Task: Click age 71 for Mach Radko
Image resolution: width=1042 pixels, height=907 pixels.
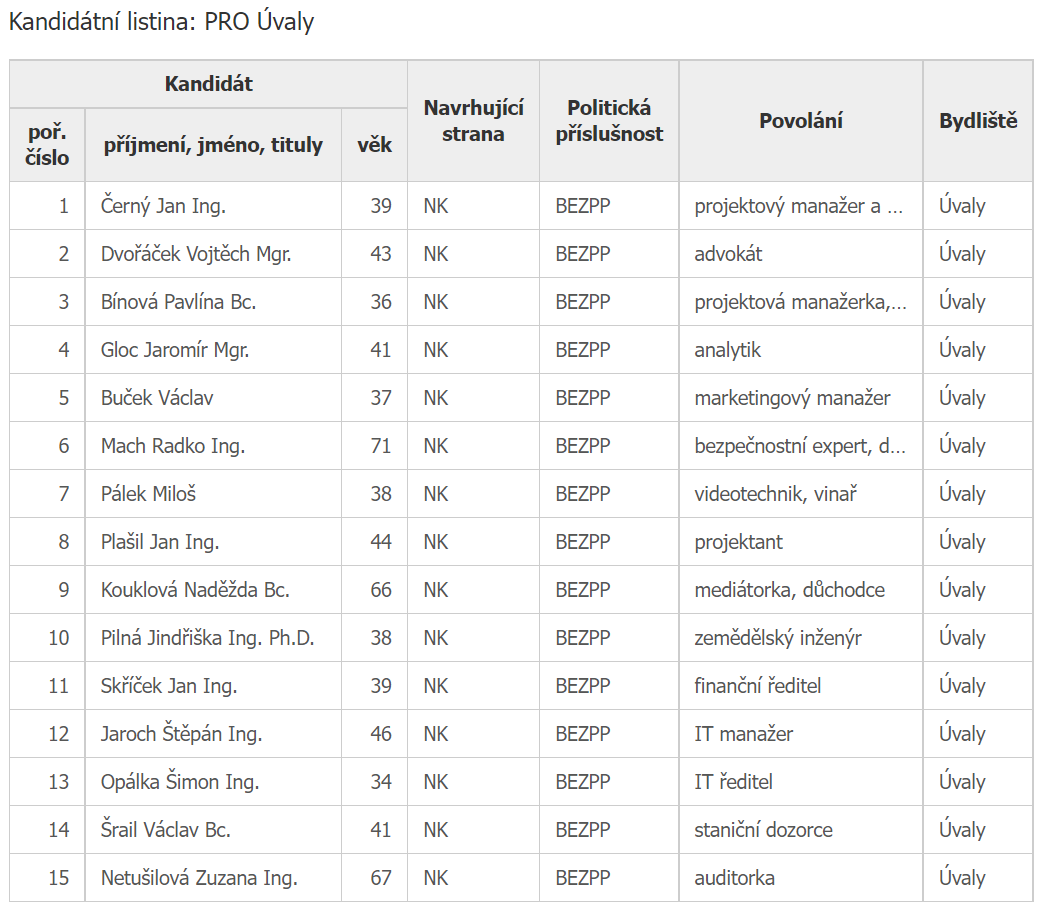Action: pos(381,446)
